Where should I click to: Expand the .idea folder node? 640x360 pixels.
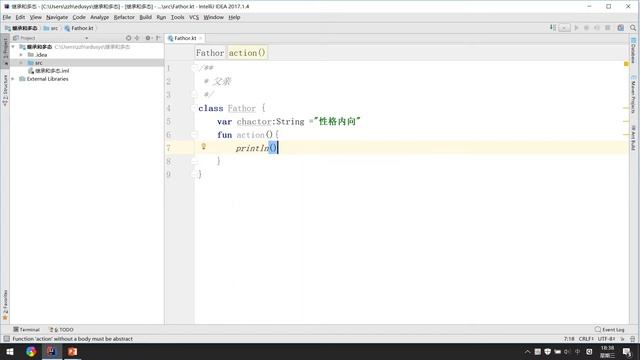point(21,55)
